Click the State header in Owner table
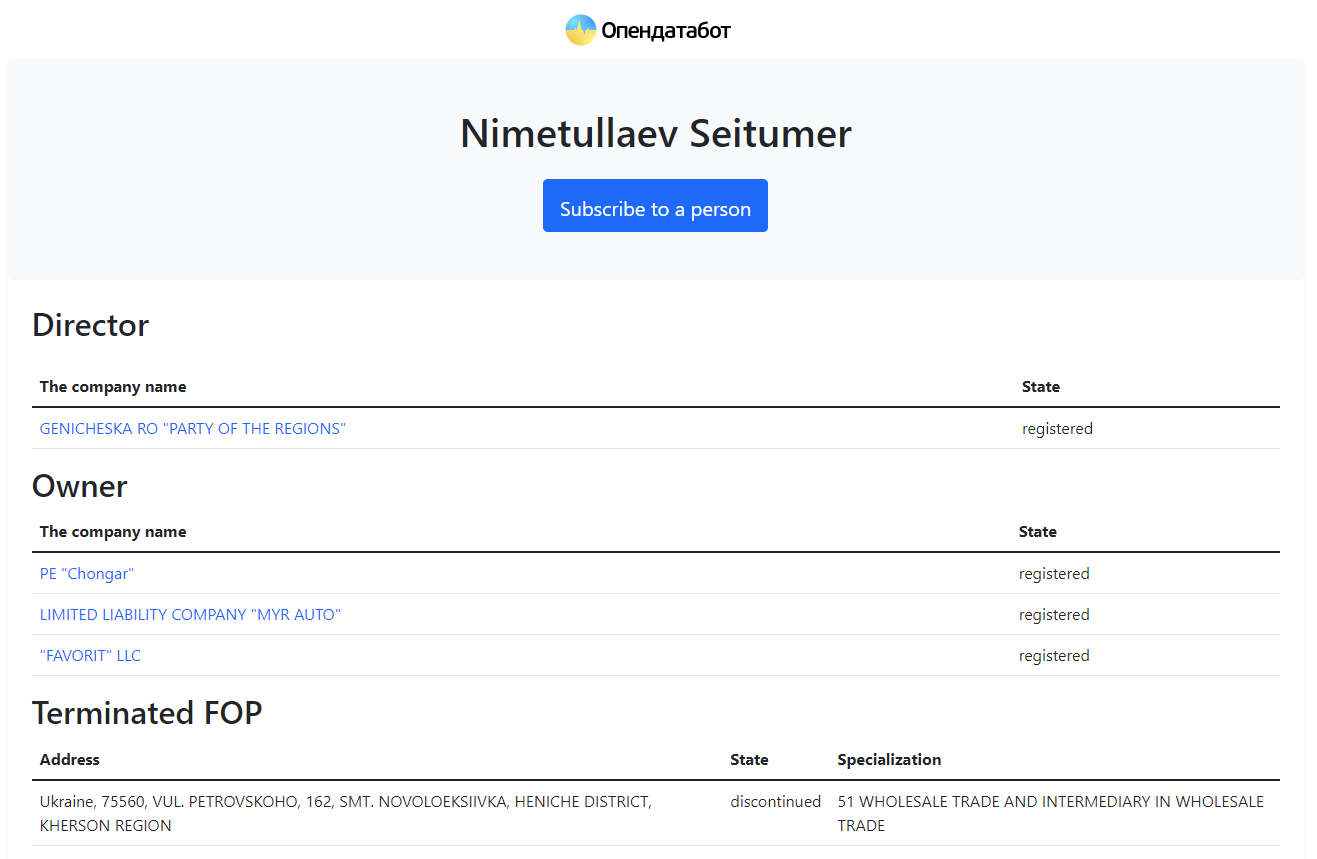 1038,532
